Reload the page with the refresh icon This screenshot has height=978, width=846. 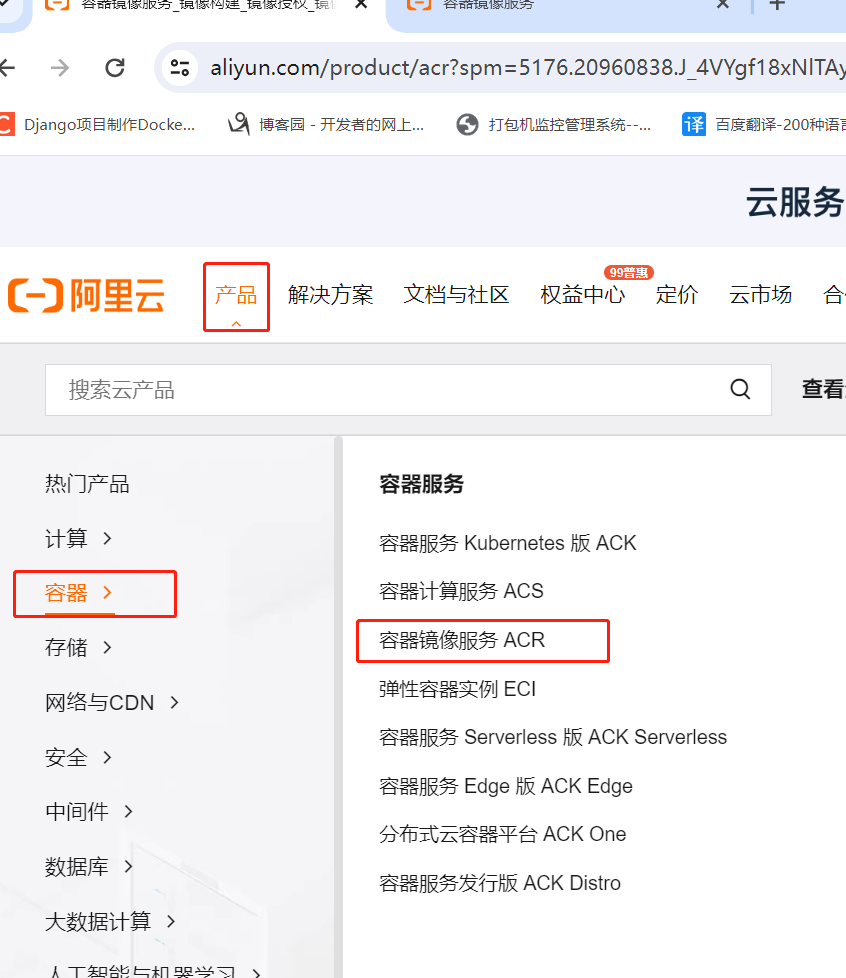tap(115, 67)
